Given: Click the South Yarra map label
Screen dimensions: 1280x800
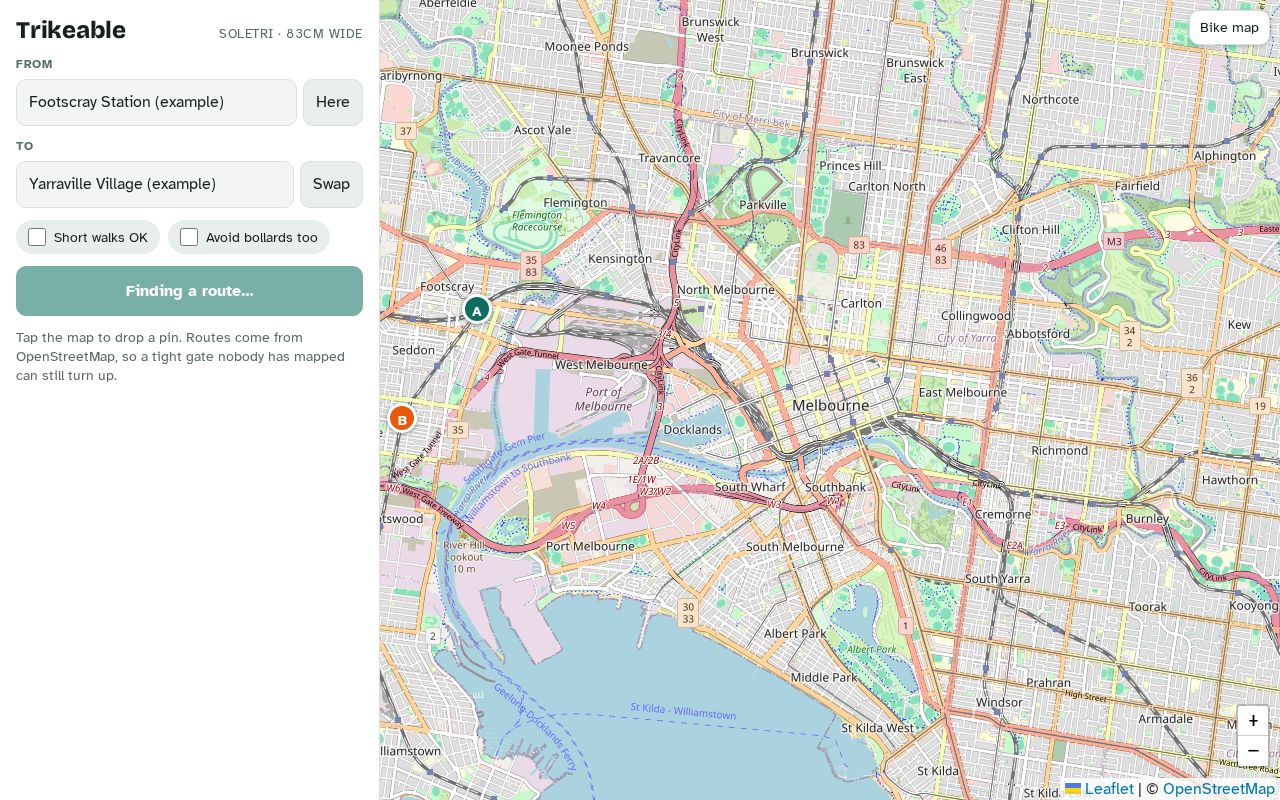Looking at the screenshot, I should coord(997,578).
